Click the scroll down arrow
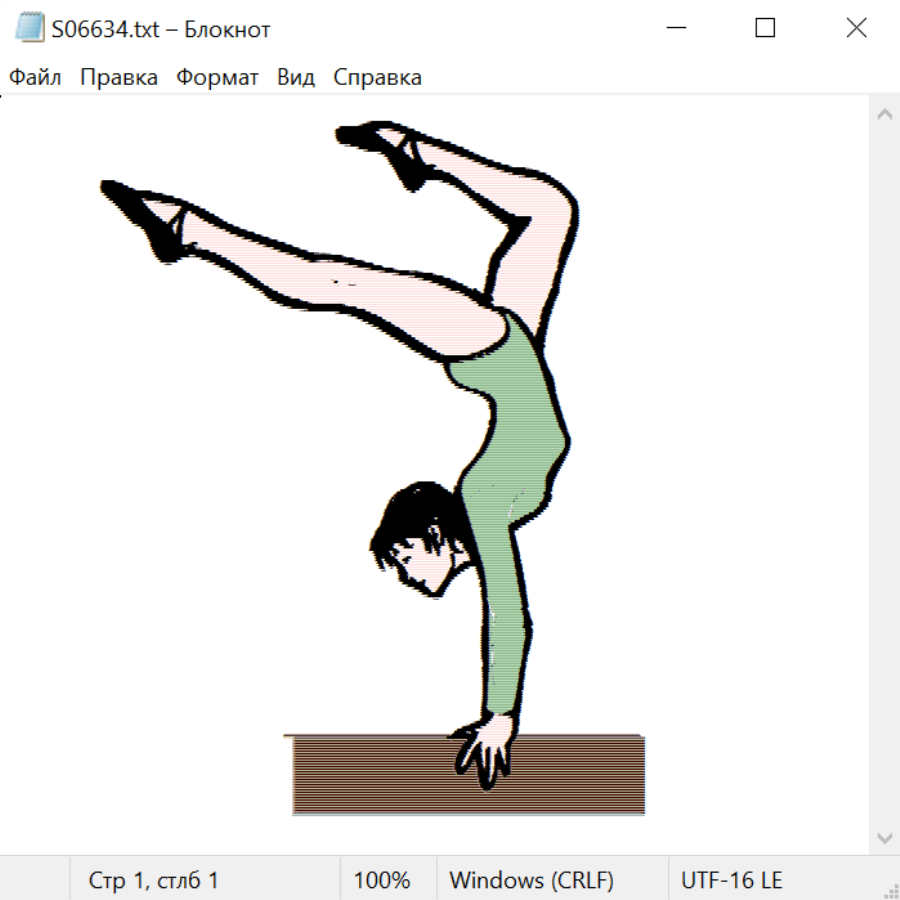 tap(884, 836)
